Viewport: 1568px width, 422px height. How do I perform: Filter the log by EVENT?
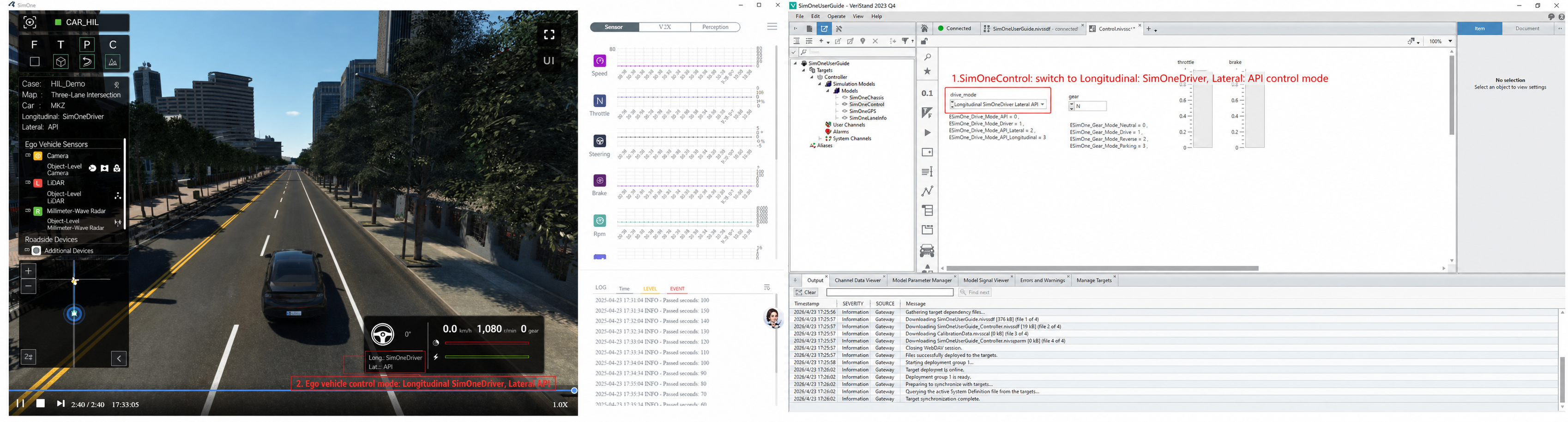tap(677, 289)
